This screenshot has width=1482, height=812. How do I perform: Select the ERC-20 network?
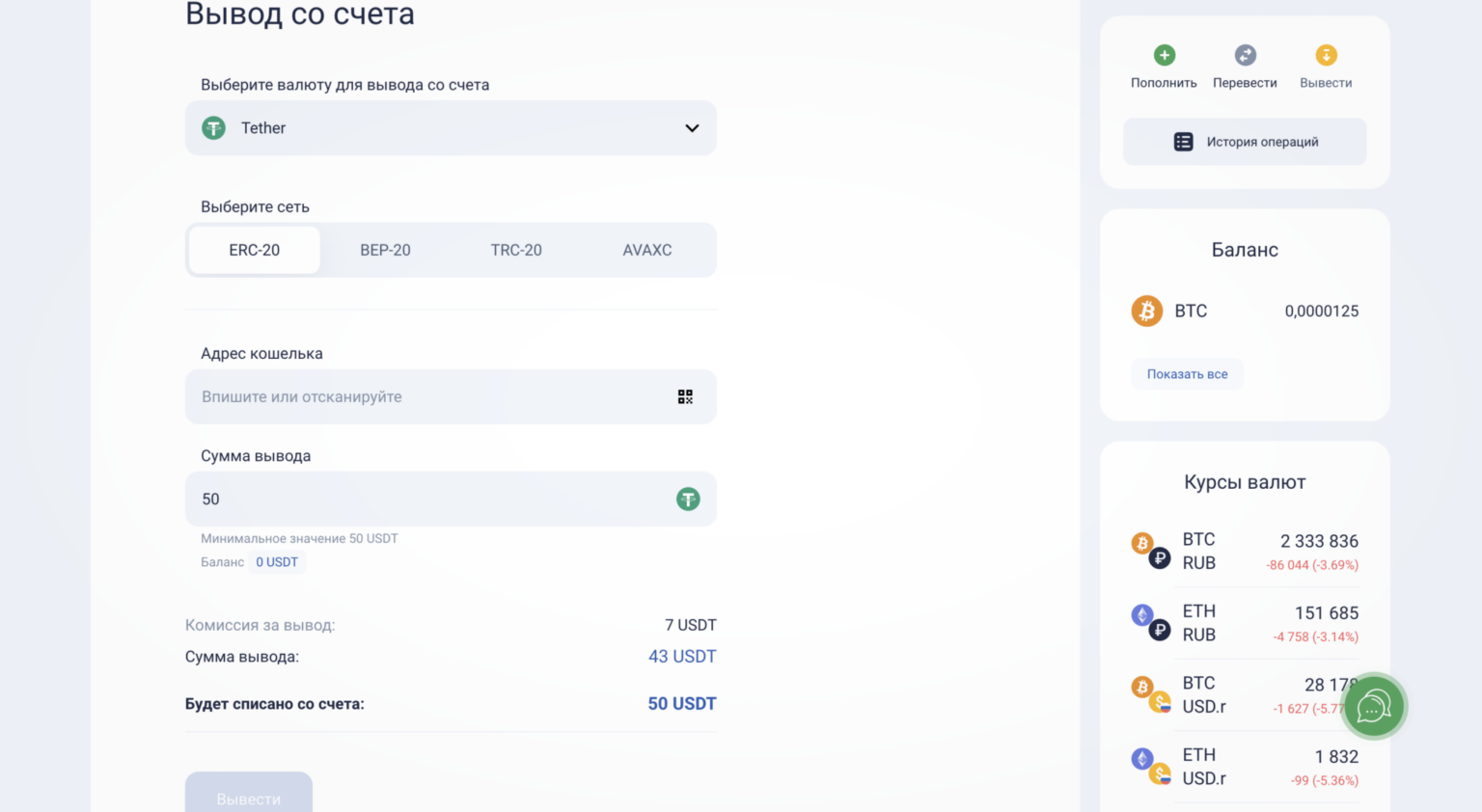(254, 249)
